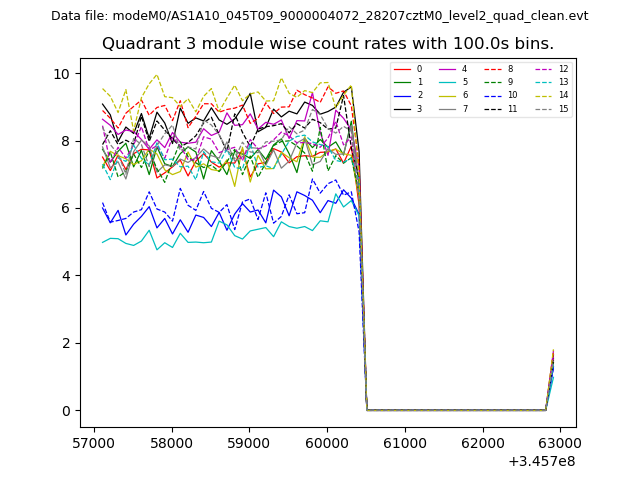Viewport: 640px width, 480px height.
Task: Click the y-axis tick label 4
Action: point(66,276)
